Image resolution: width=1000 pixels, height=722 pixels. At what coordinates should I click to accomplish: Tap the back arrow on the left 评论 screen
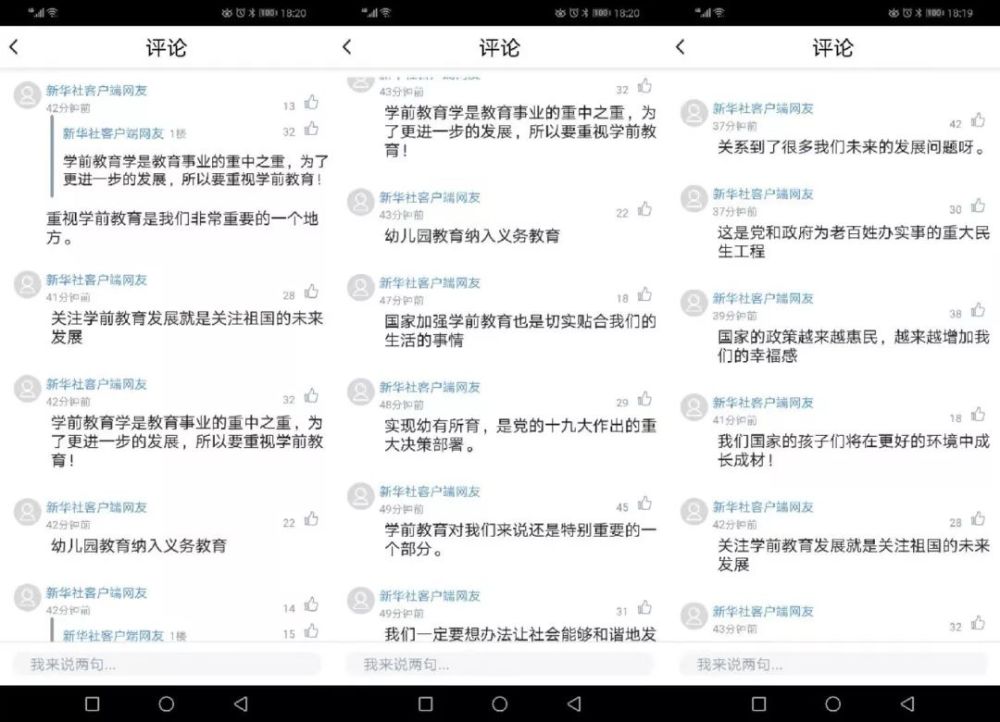coord(14,47)
